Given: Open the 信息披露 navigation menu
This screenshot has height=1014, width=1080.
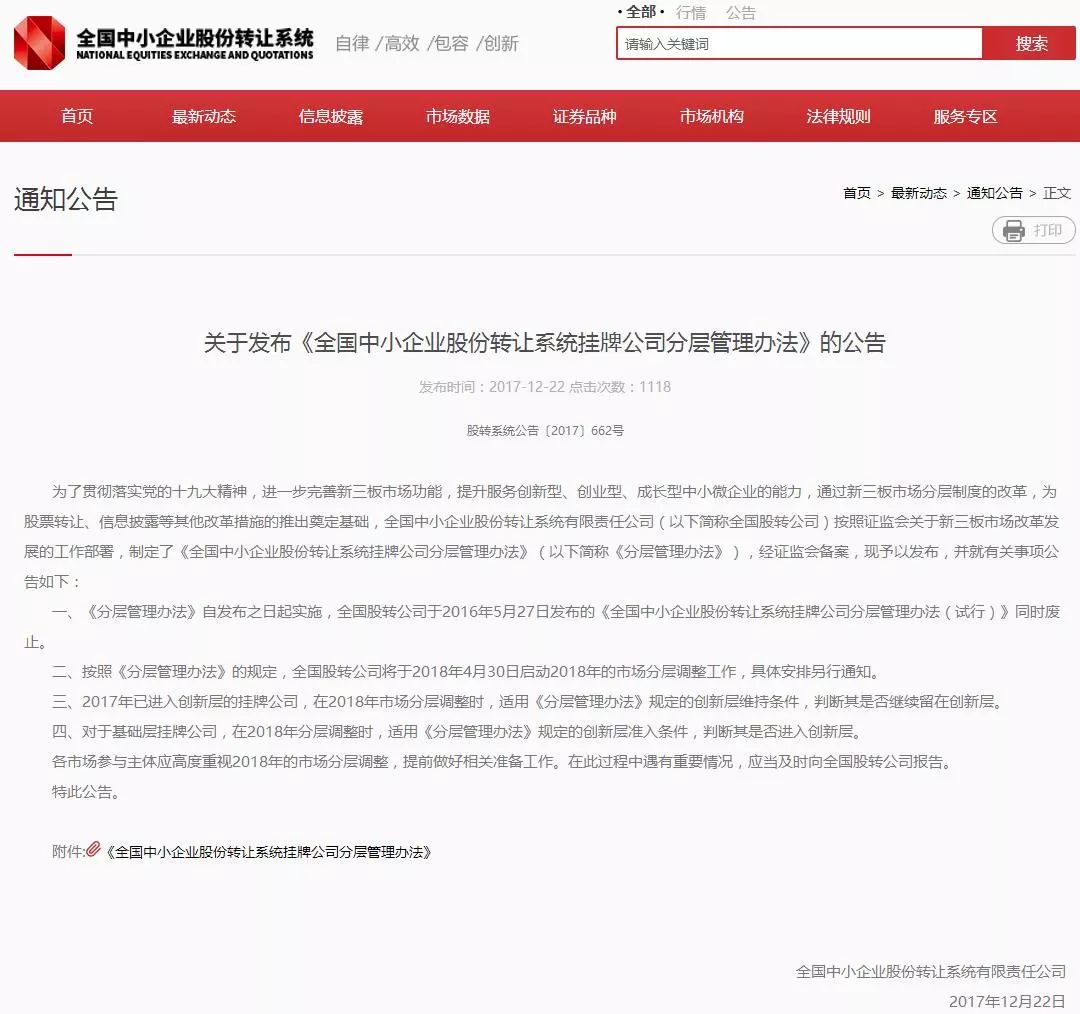Looking at the screenshot, I should click(x=331, y=116).
